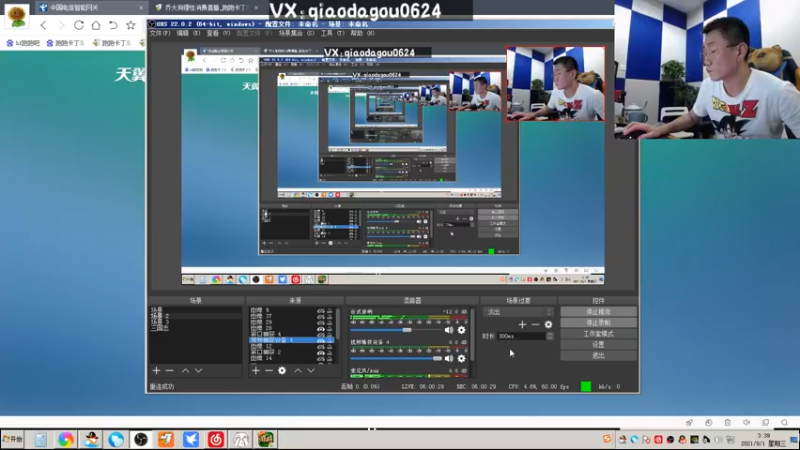Toggle visibility of source 图像 9
The width and height of the screenshot is (800, 450).
(320, 310)
